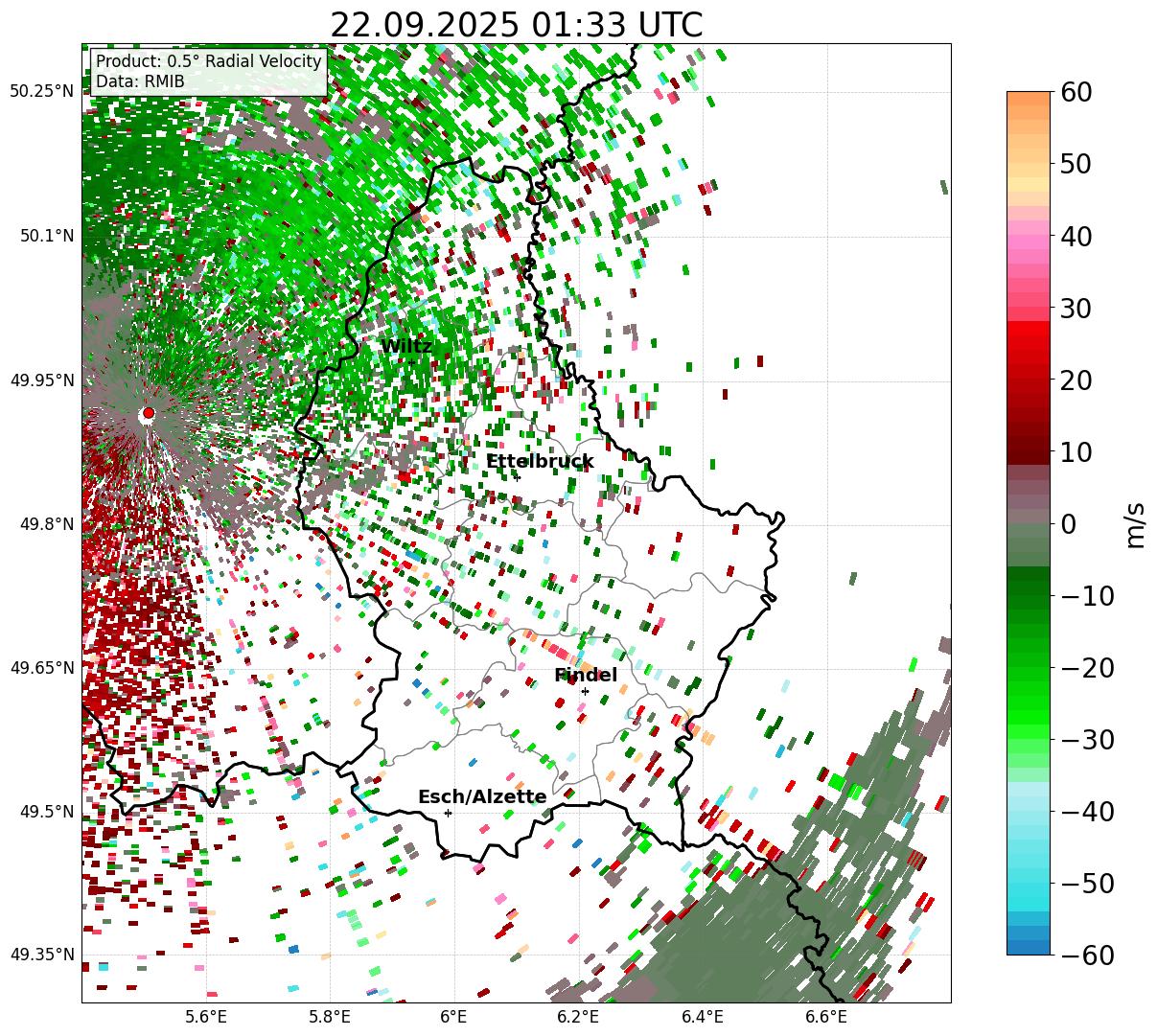Click the 6.4°E longitude tick label
1157x1036 pixels.
click(703, 1017)
